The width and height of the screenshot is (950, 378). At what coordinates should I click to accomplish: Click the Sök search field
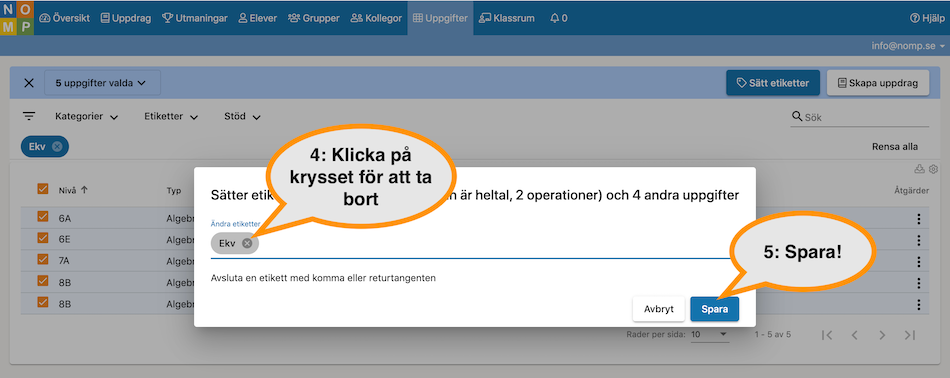click(x=859, y=117)
